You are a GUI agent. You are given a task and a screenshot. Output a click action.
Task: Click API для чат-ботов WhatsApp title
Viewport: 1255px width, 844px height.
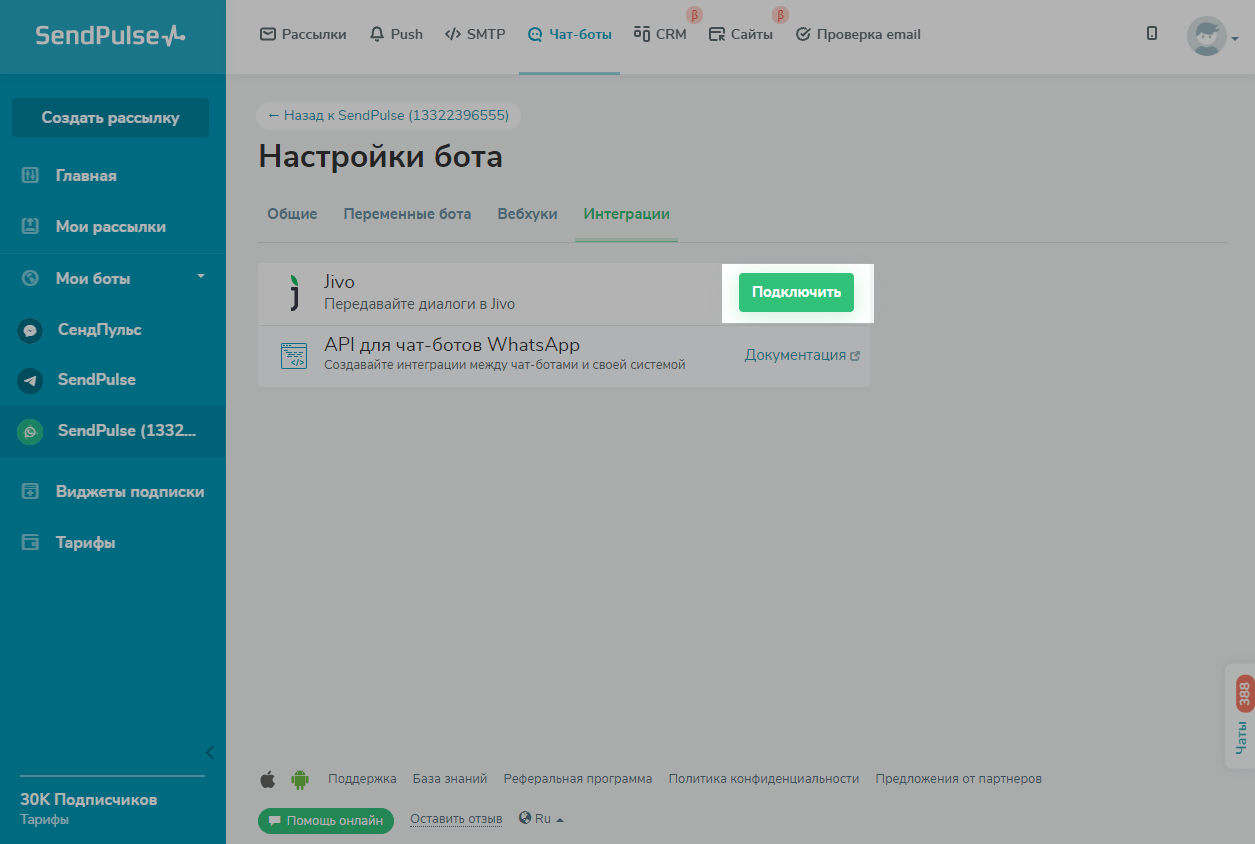click(452, 345)
